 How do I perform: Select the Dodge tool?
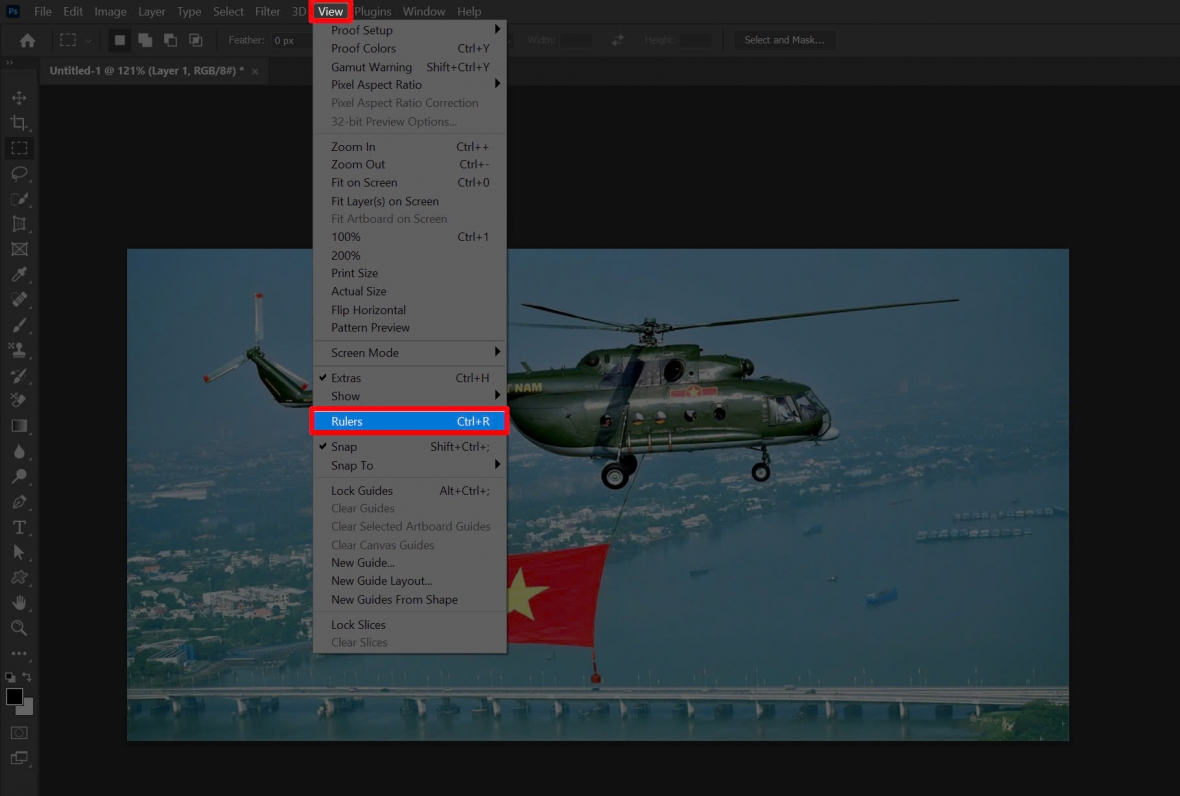(x=19, y=476)
